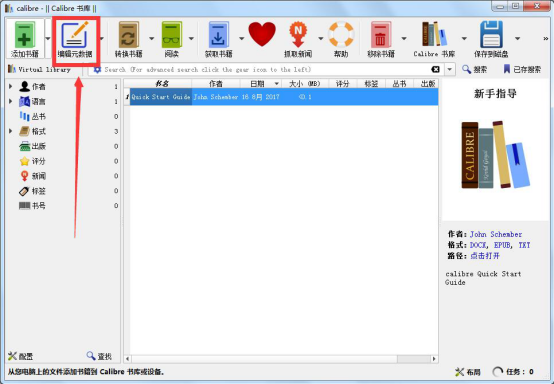Open Add books dropdown arrow
Viewport: 554px width, 384px height.
click(x=48, y=38)
